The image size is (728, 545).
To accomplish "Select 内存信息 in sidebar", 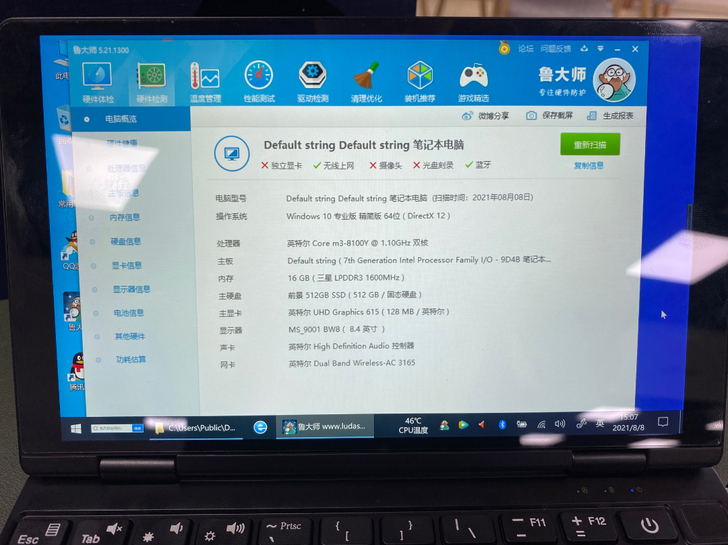I will coord(124,217).
